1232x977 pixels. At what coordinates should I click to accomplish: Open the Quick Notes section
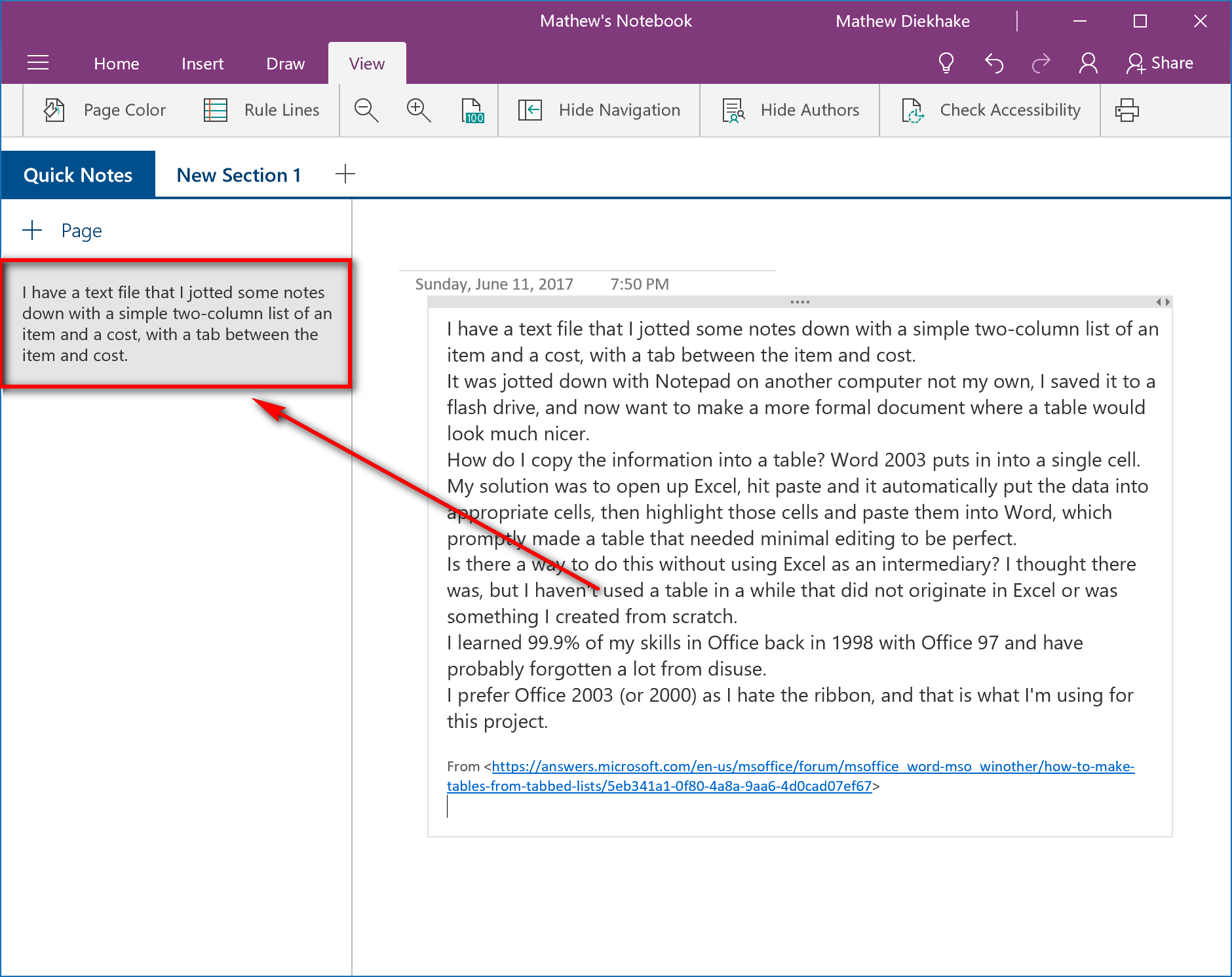tap(78, 174)
